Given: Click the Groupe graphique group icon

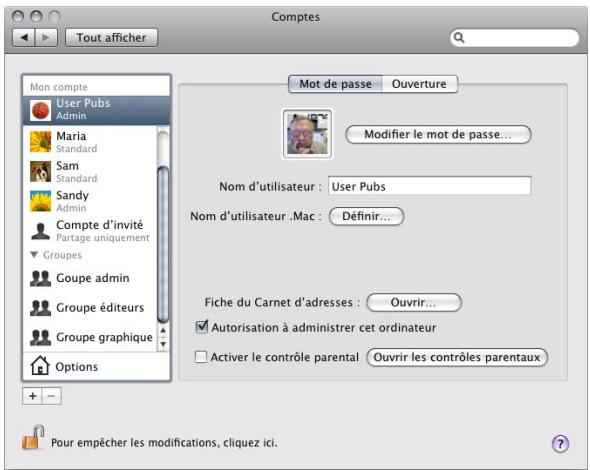Looking at the screenshot, I should [x=40, y=338].
